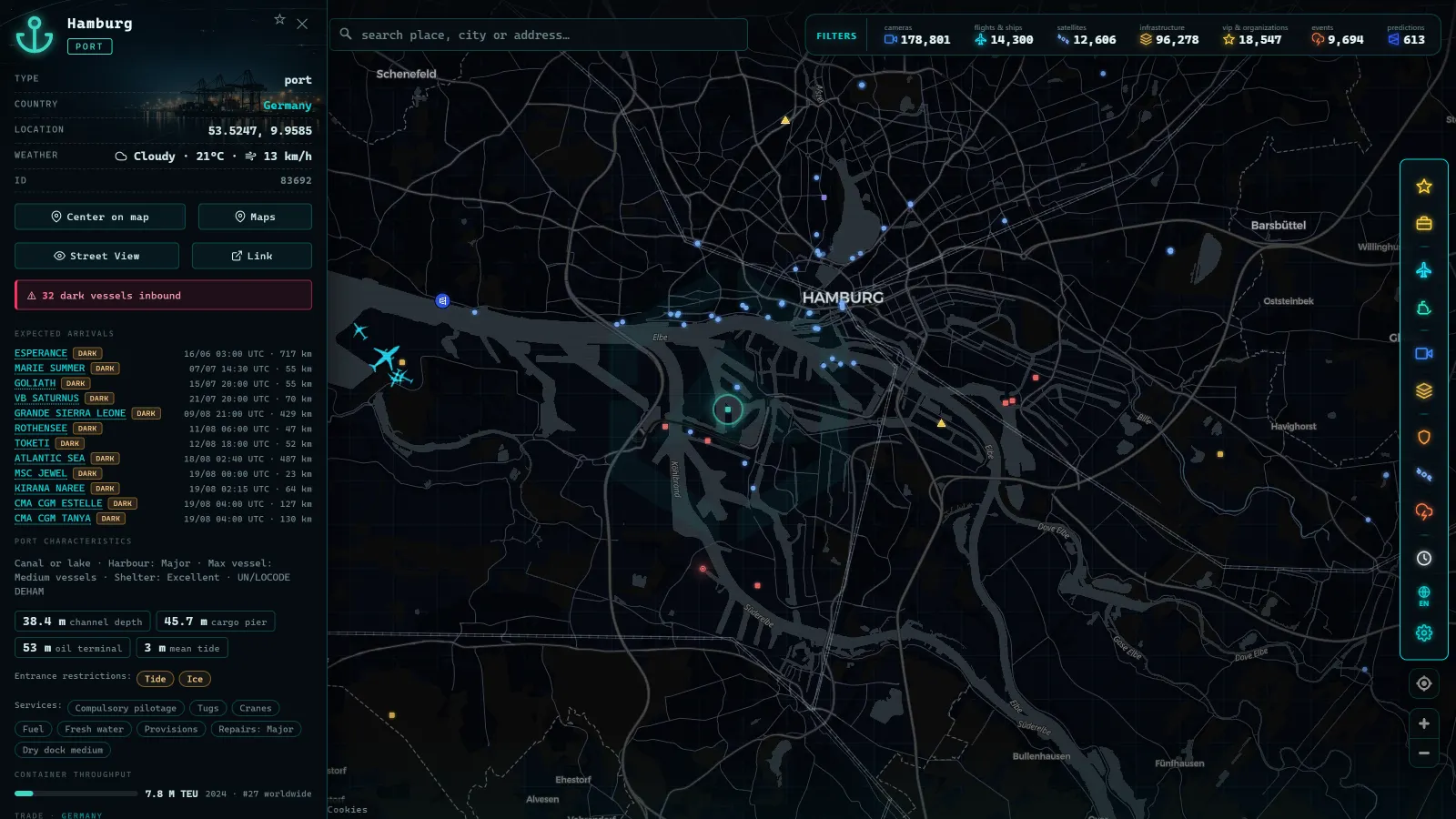The image size is (1456, 819).
Task: Open the clock history icon
Action: tap(1424, 559)
